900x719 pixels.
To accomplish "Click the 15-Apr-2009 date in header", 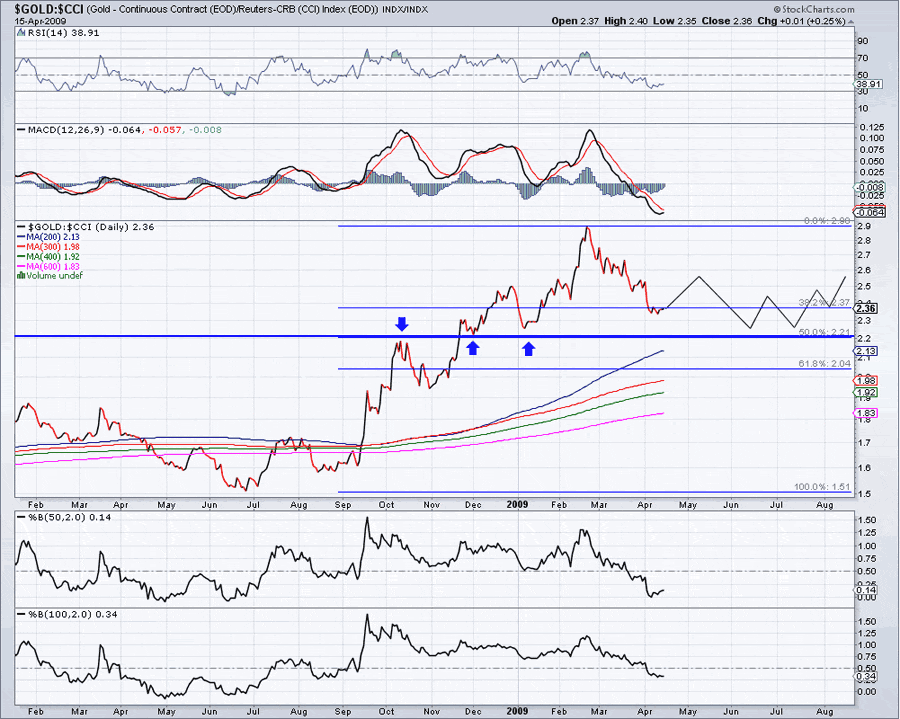I will [28, 21].
